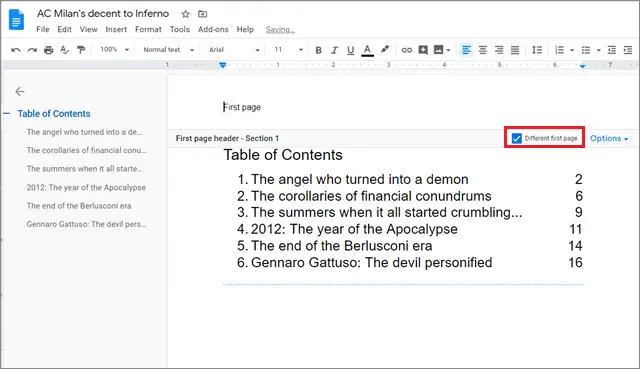
Task: Open the Help menu
Action: 245,29
